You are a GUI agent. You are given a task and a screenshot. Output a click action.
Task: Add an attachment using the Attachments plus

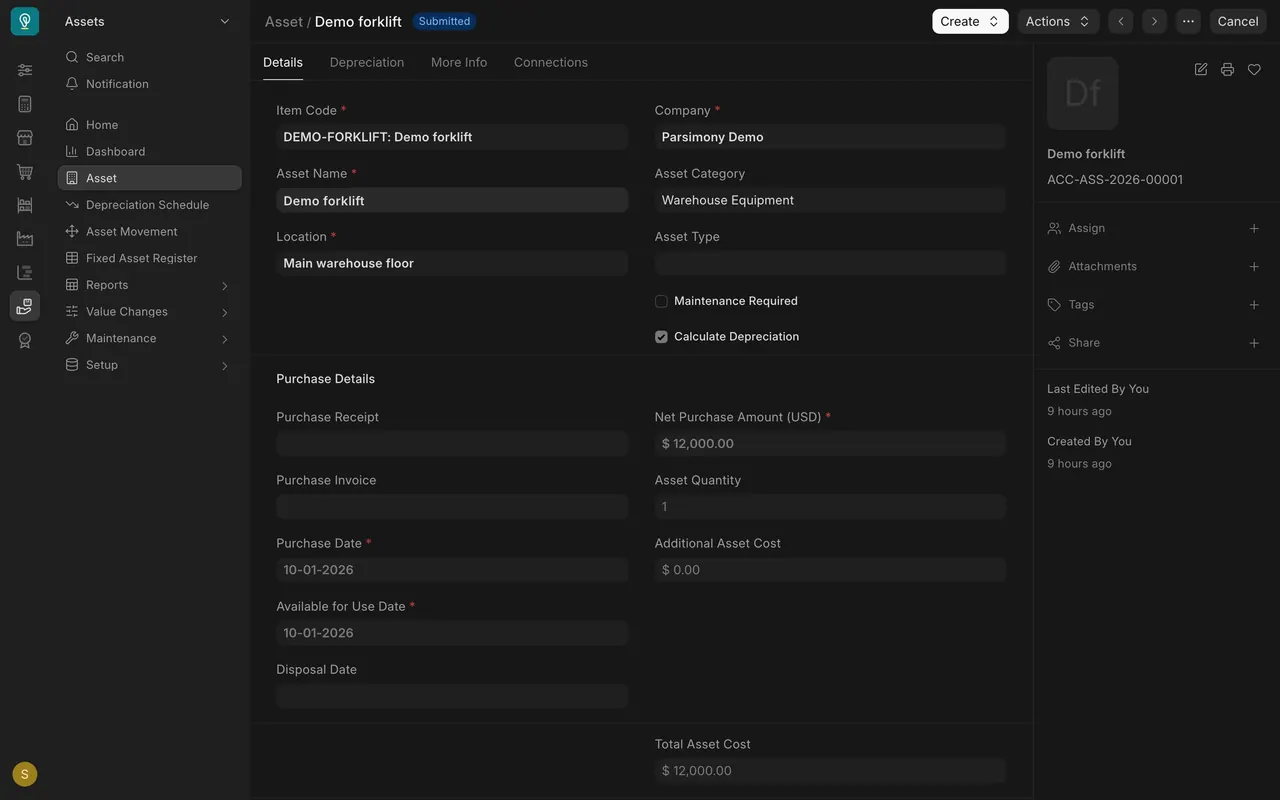(1254, 266)
